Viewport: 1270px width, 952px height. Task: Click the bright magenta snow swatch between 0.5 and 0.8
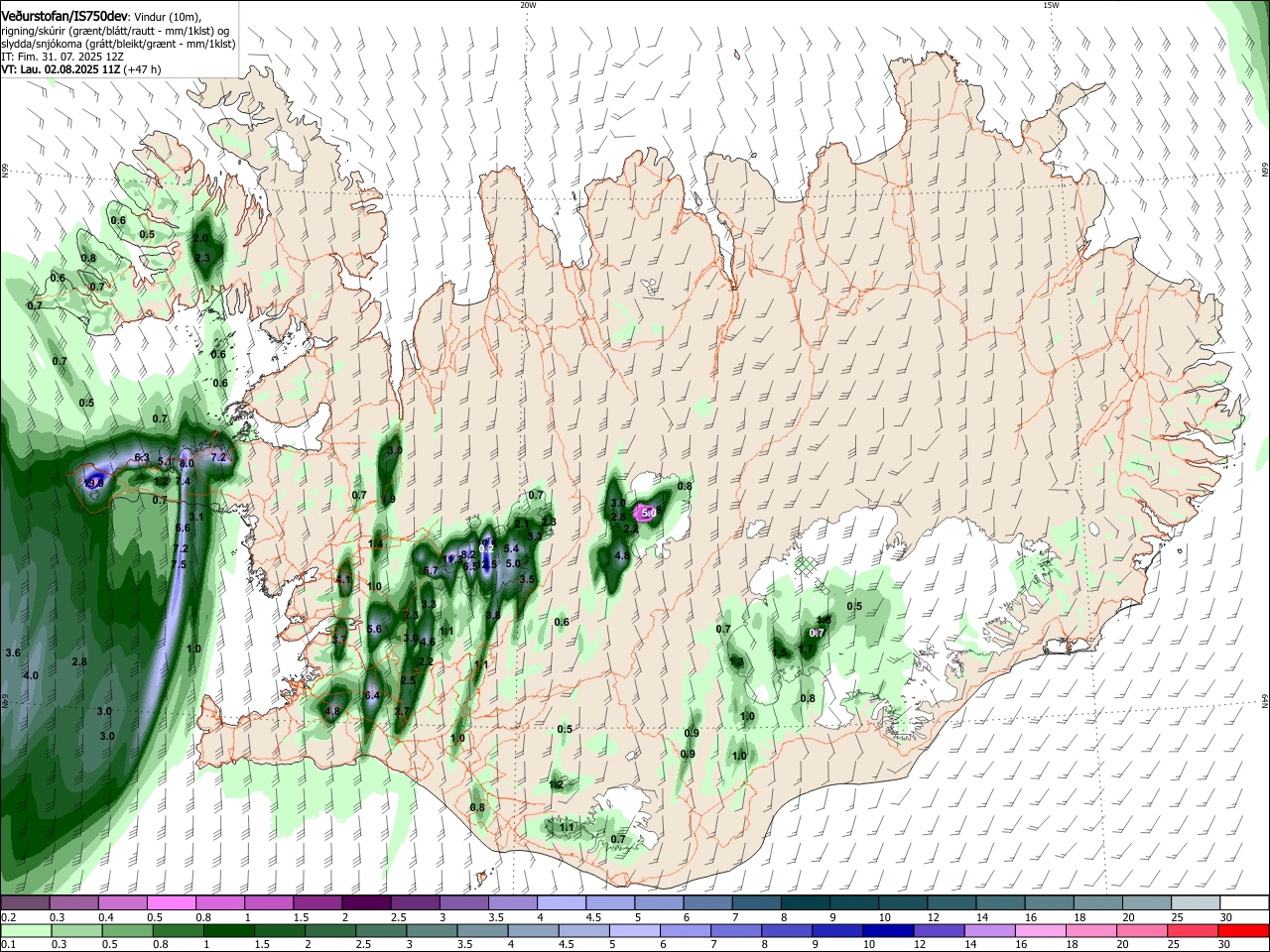coord(170,902)
